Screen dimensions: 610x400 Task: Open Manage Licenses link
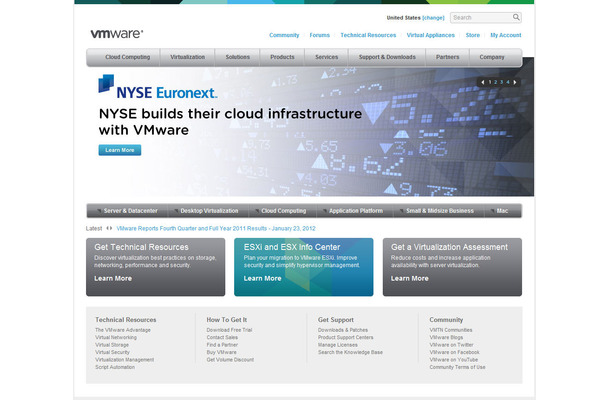click(x=337, y=345)
